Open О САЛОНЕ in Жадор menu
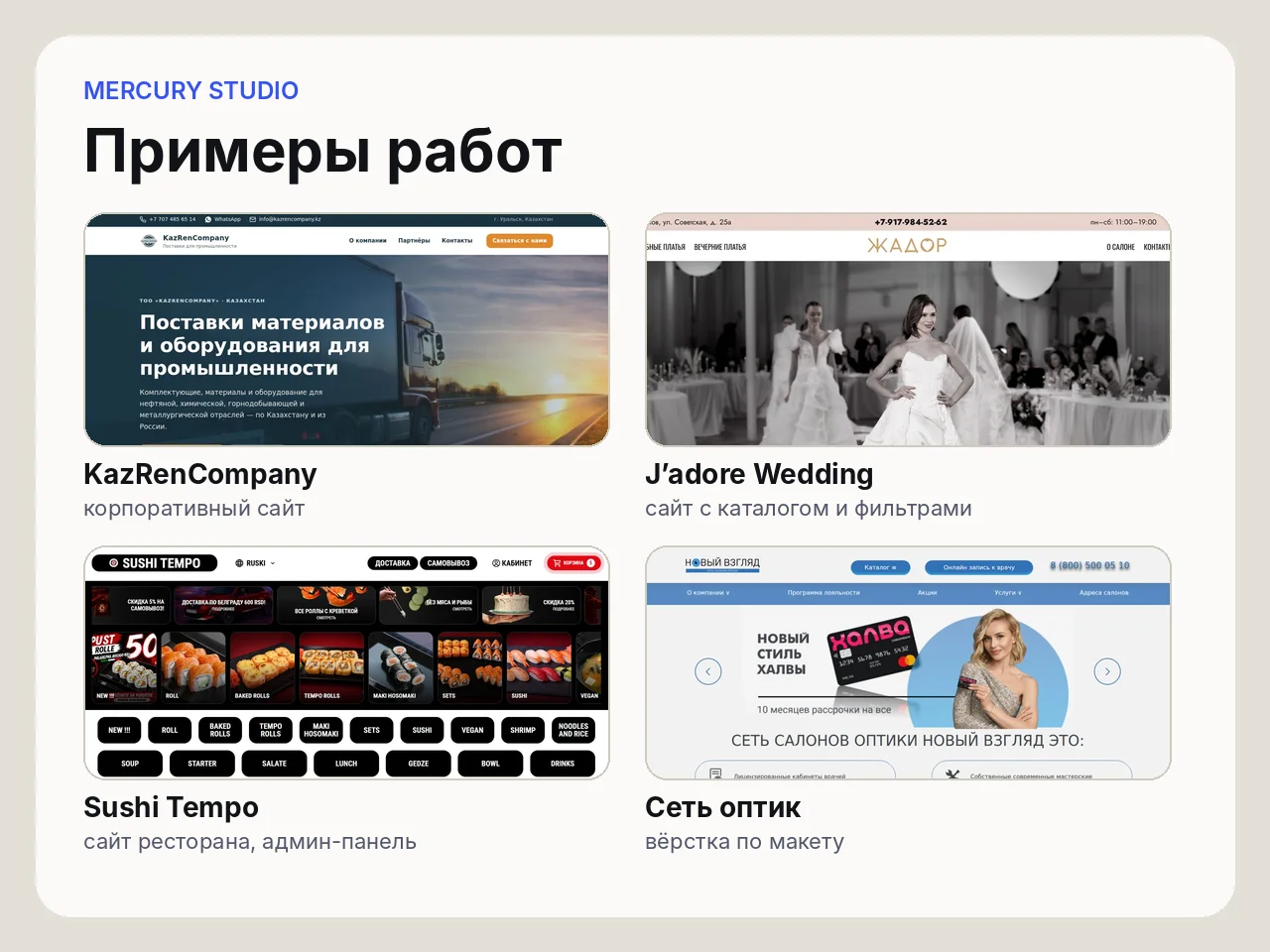Image resolution: width=1270 pixels, height=952 pixels. [1120, 247]
